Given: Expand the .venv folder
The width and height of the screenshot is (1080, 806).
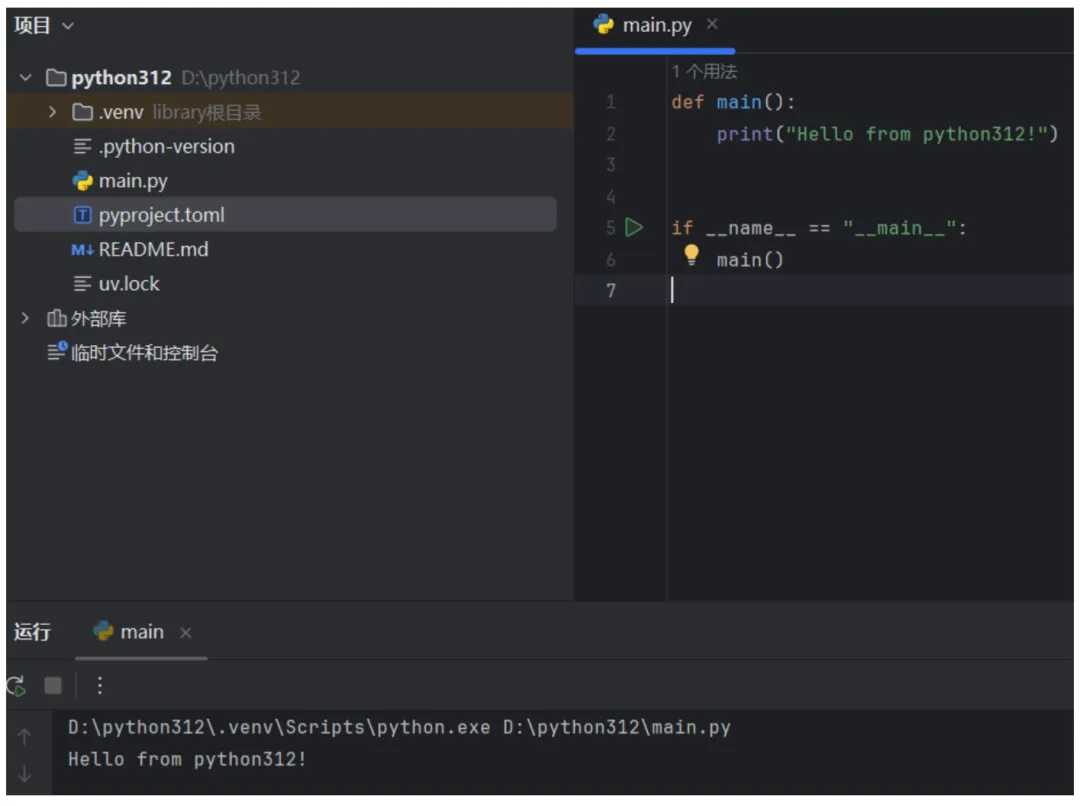Looking at the screenshot, I should point(53,112).
